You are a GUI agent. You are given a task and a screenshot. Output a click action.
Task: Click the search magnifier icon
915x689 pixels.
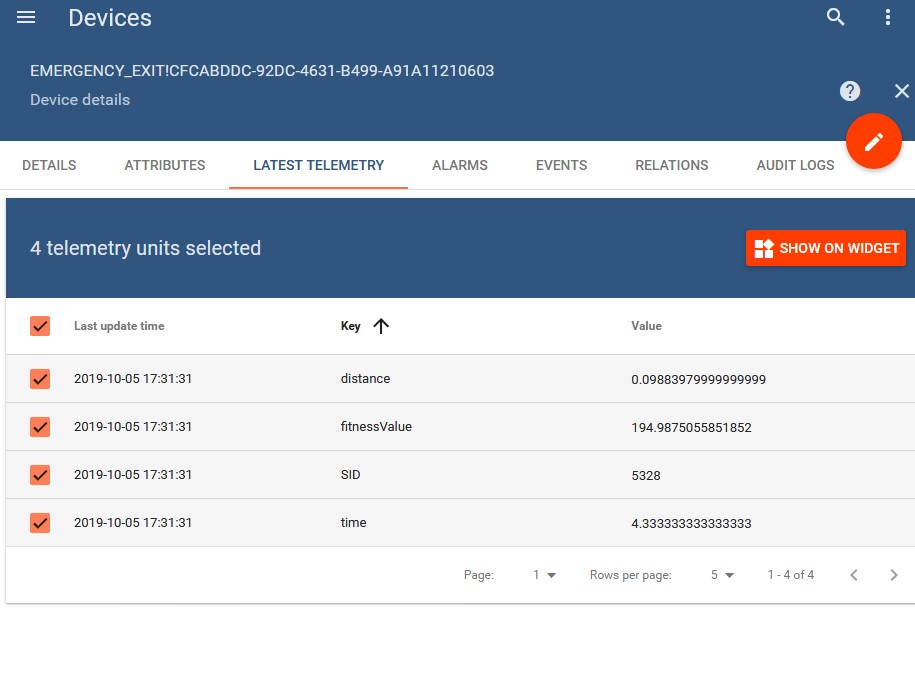[836, 17]
